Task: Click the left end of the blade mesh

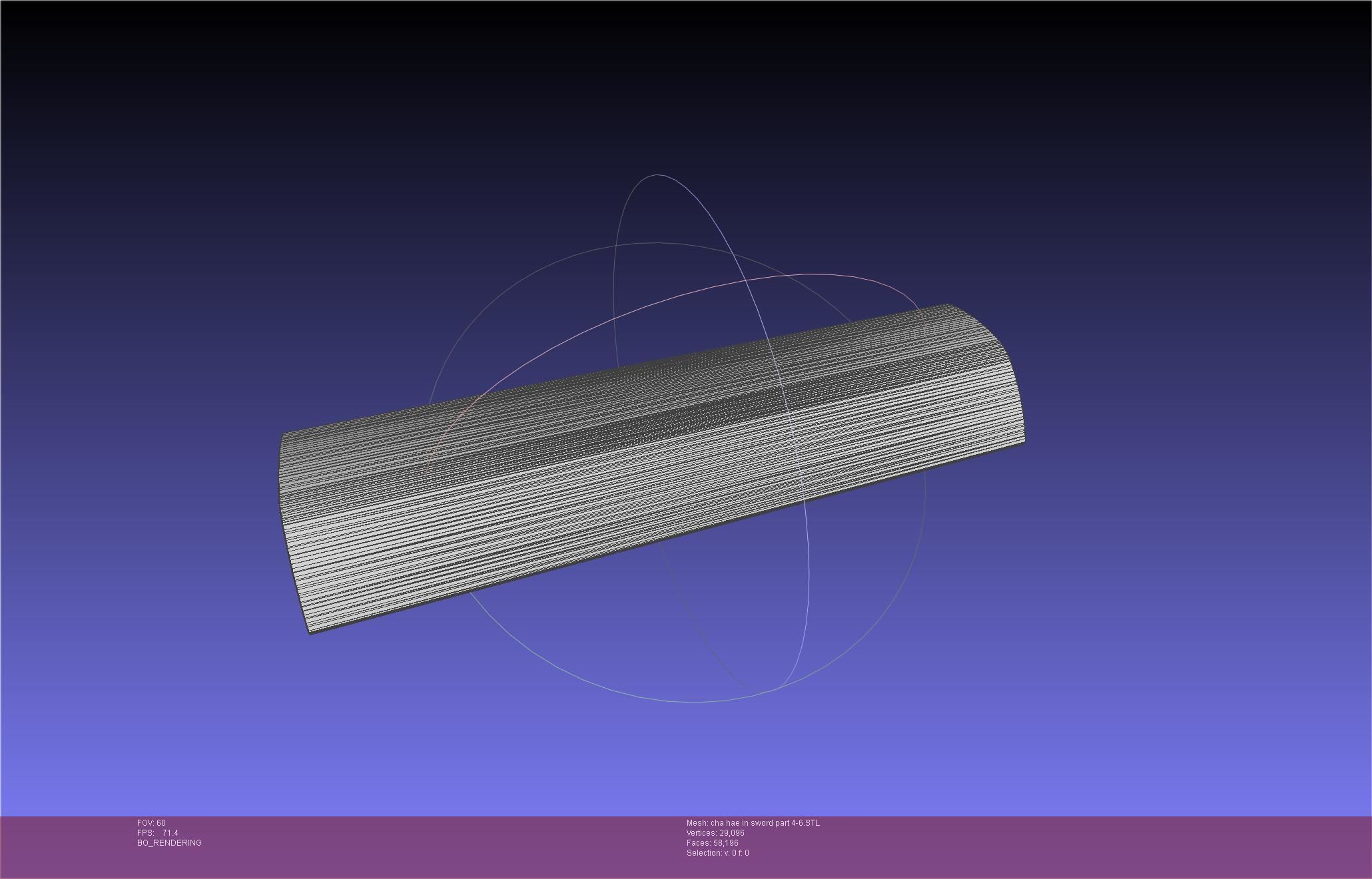Action: (x=293, y=533)
